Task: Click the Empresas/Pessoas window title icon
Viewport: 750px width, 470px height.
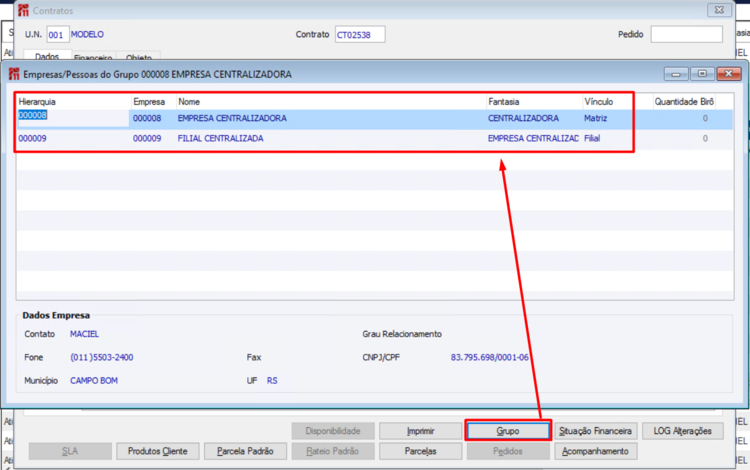Action: (x=14, y=74)
